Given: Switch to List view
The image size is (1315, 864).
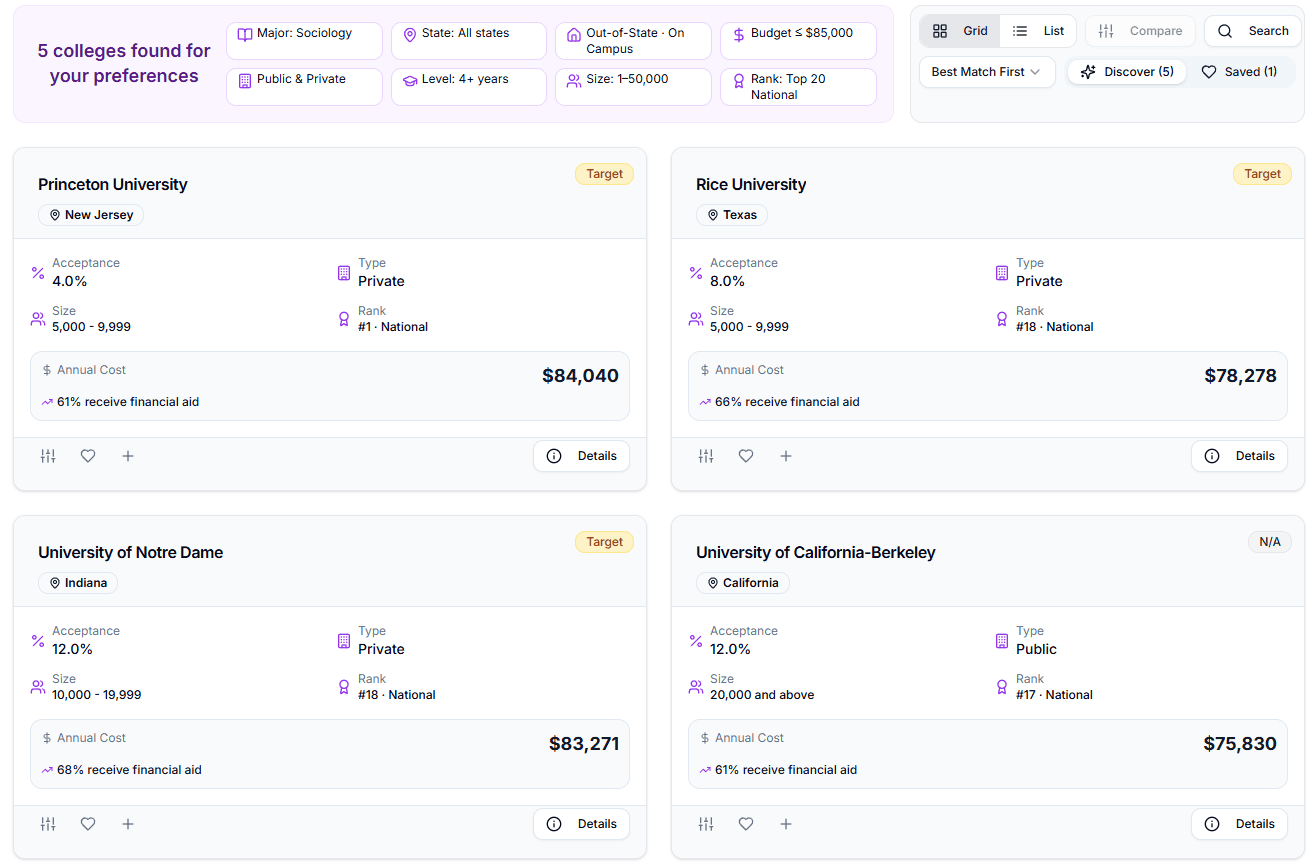Looking at the screenshot, I should [1038, 31].
